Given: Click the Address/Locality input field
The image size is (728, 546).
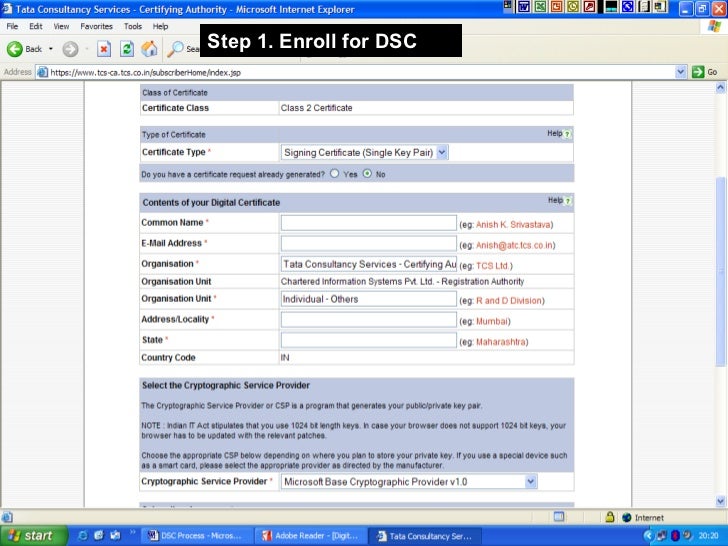Looking at the screenshot, I should click(369, 319).
